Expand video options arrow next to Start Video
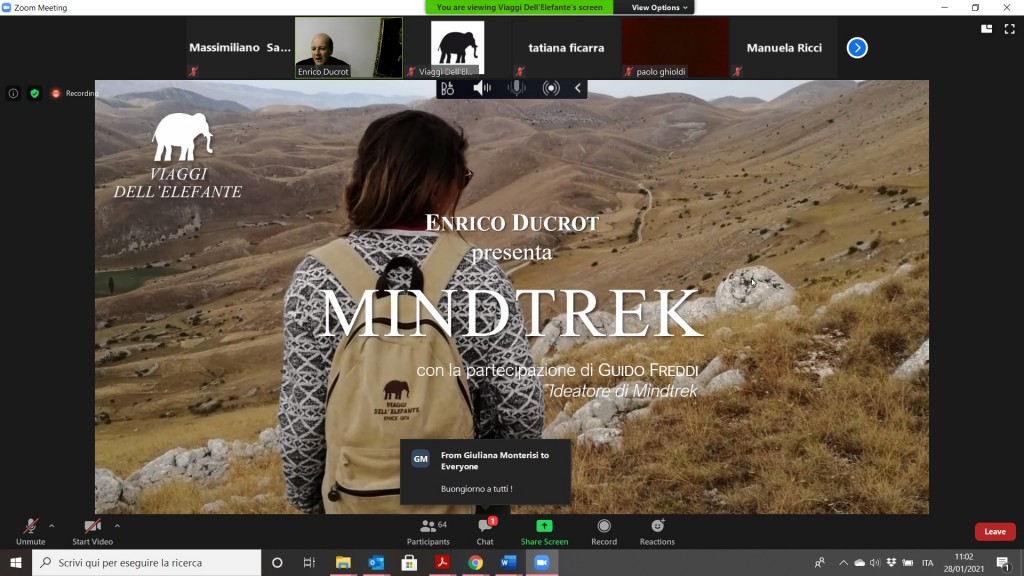The height and width of the screenshot is (576, 1024). (117, 525)
